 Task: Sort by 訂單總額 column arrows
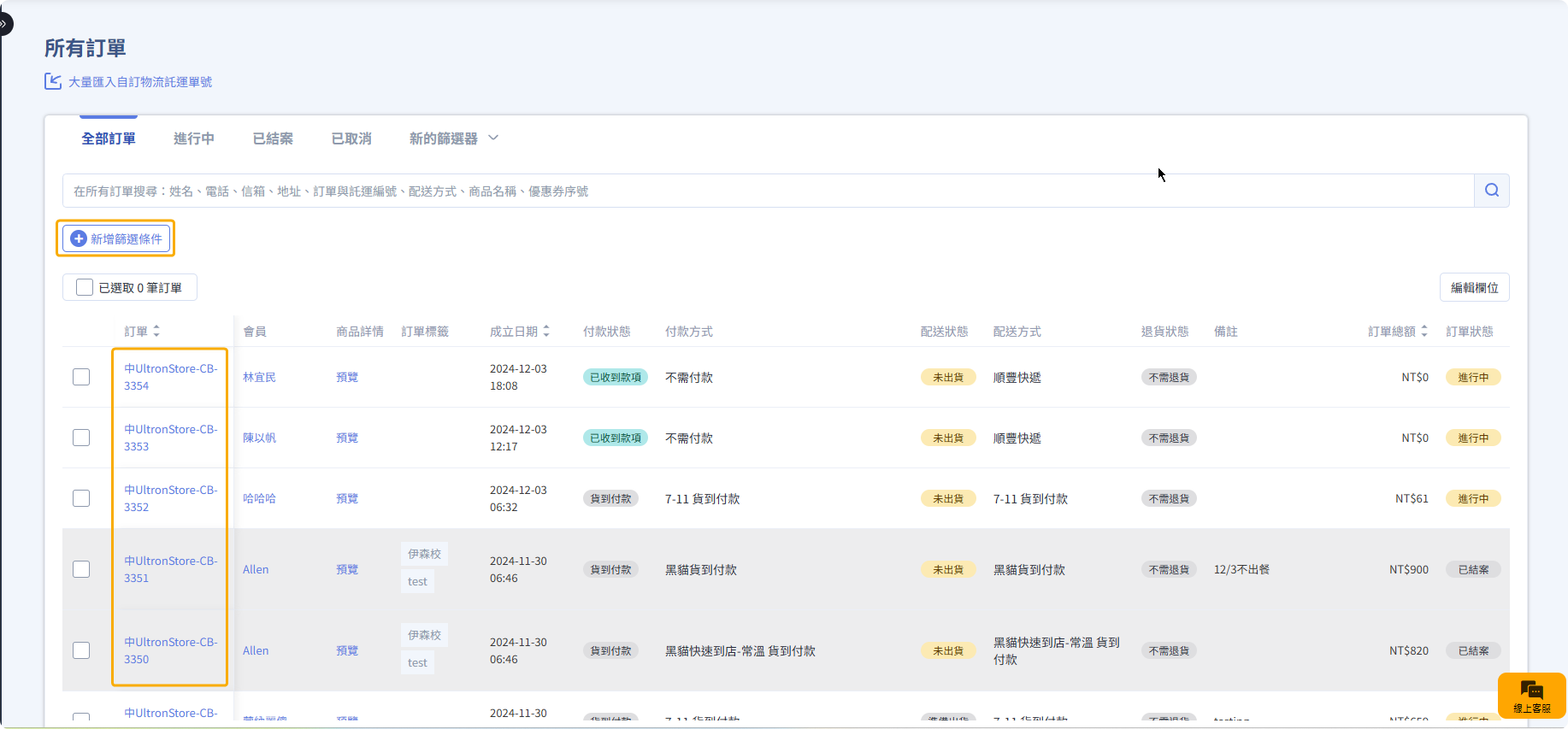(1424, 331)
